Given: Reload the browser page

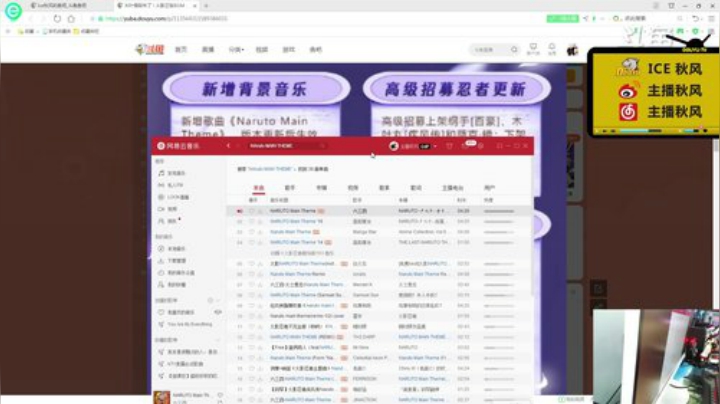Looking at the screenshot, I should coord(57,19).
